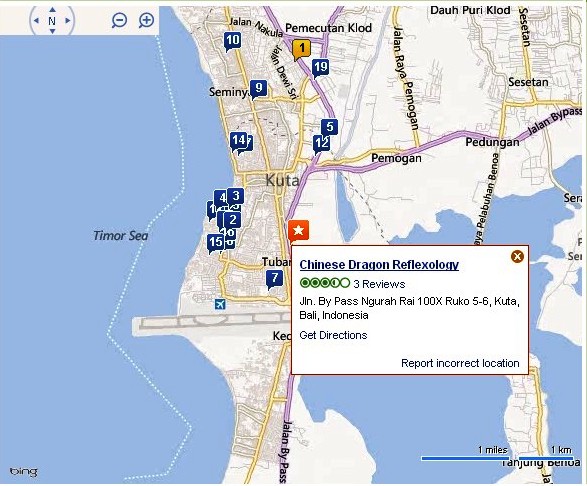Select map pin number 14
This screenshot has width=587, height=486.
pyautogui.click(x=238, y=141)
